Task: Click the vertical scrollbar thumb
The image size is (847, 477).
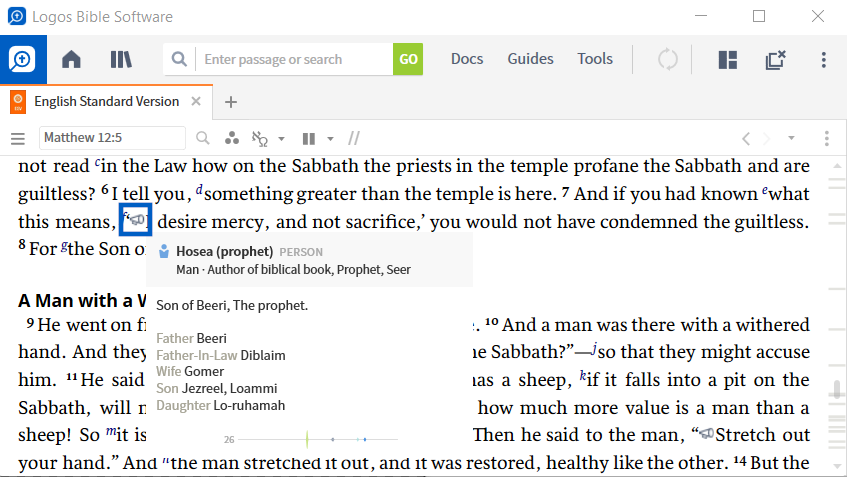Action: (x=837, y=389)
